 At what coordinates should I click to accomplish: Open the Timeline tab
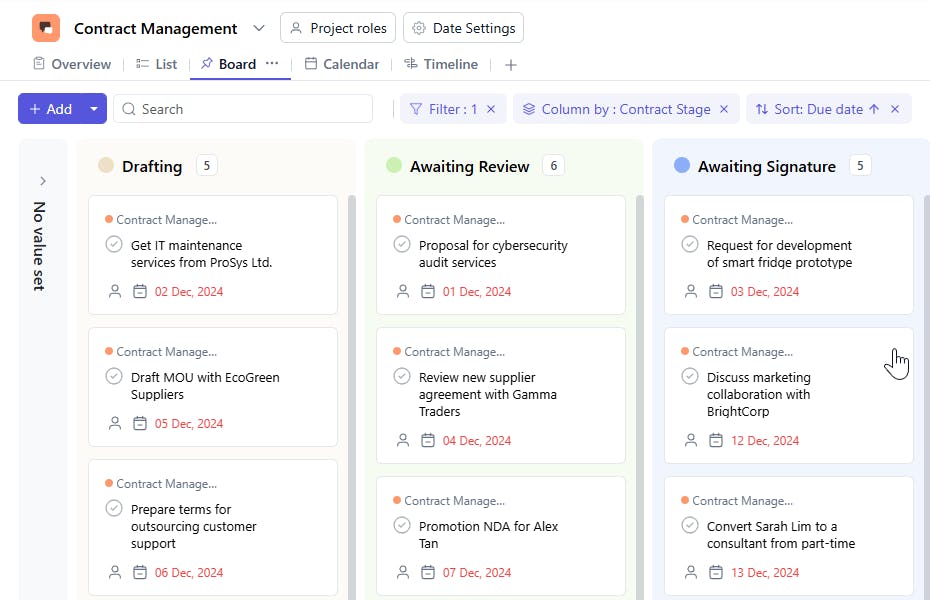point(441,64)
